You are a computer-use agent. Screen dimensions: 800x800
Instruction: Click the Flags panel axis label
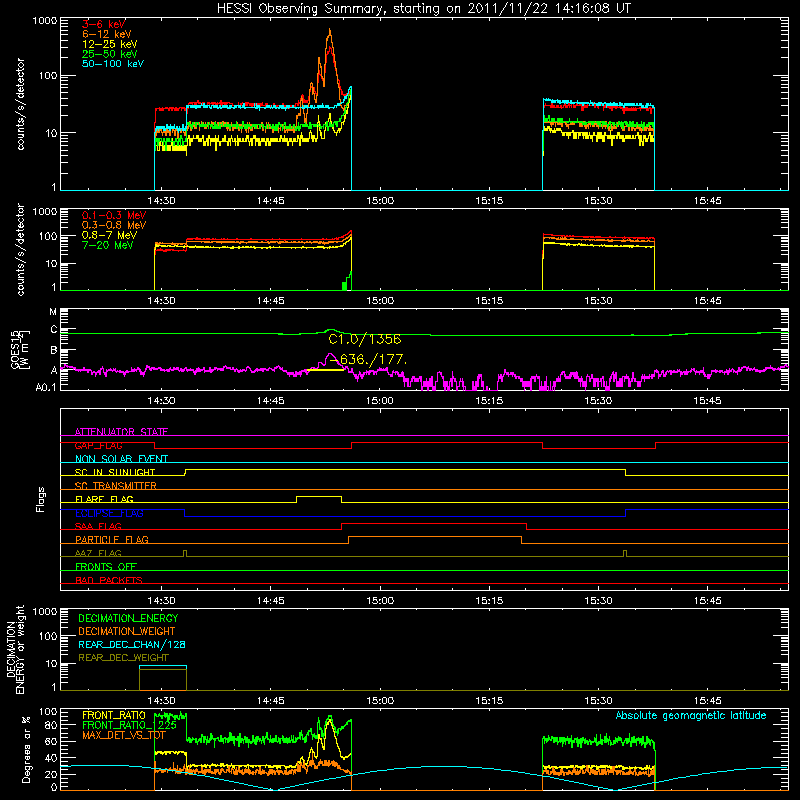tap(40, 499)
